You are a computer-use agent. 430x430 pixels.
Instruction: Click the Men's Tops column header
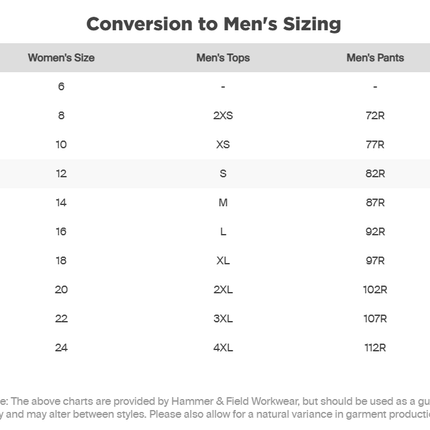223,58
